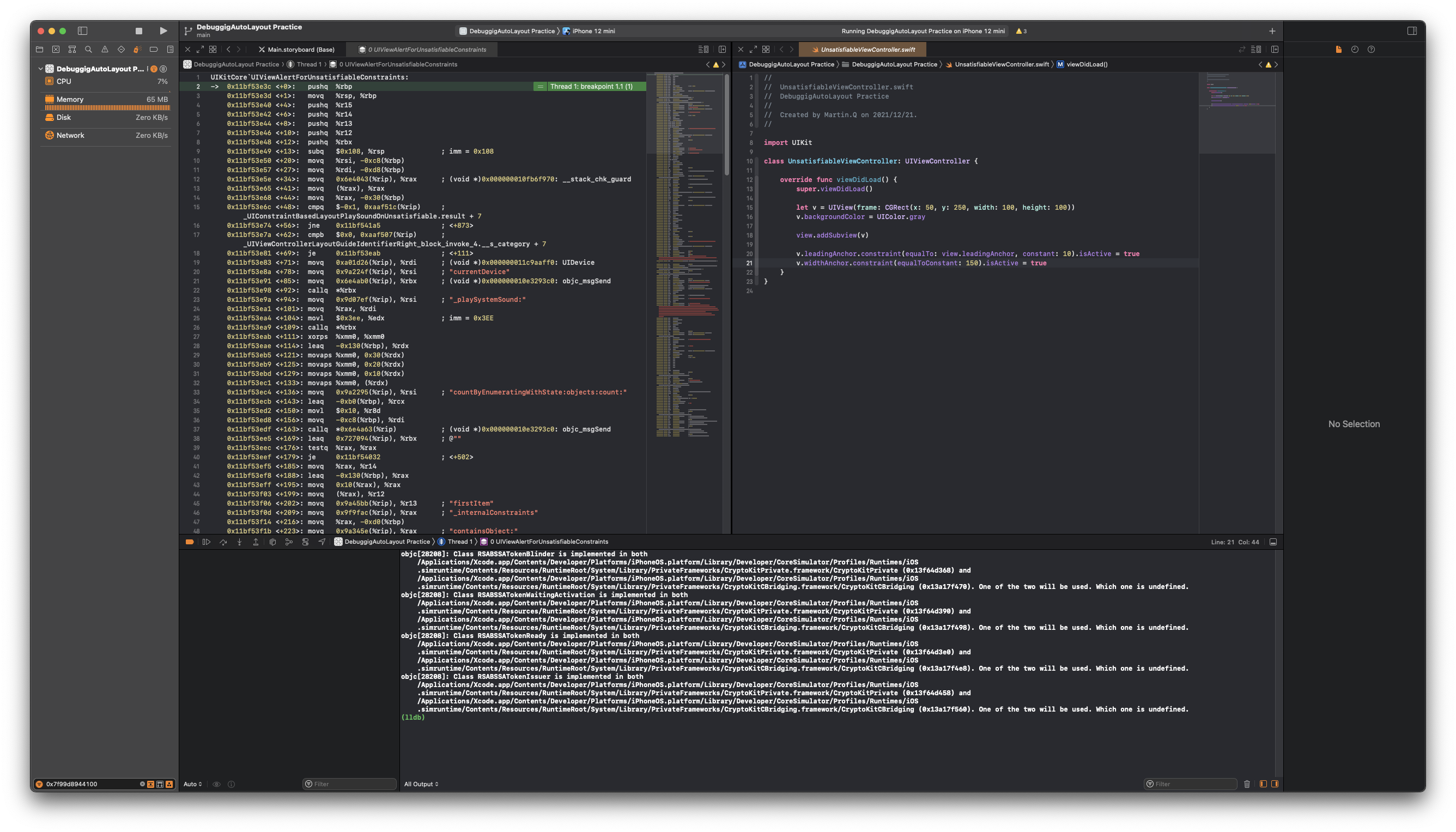
Task: Select the UnsatisfiableViewController.swift tab
Action: 867,50
